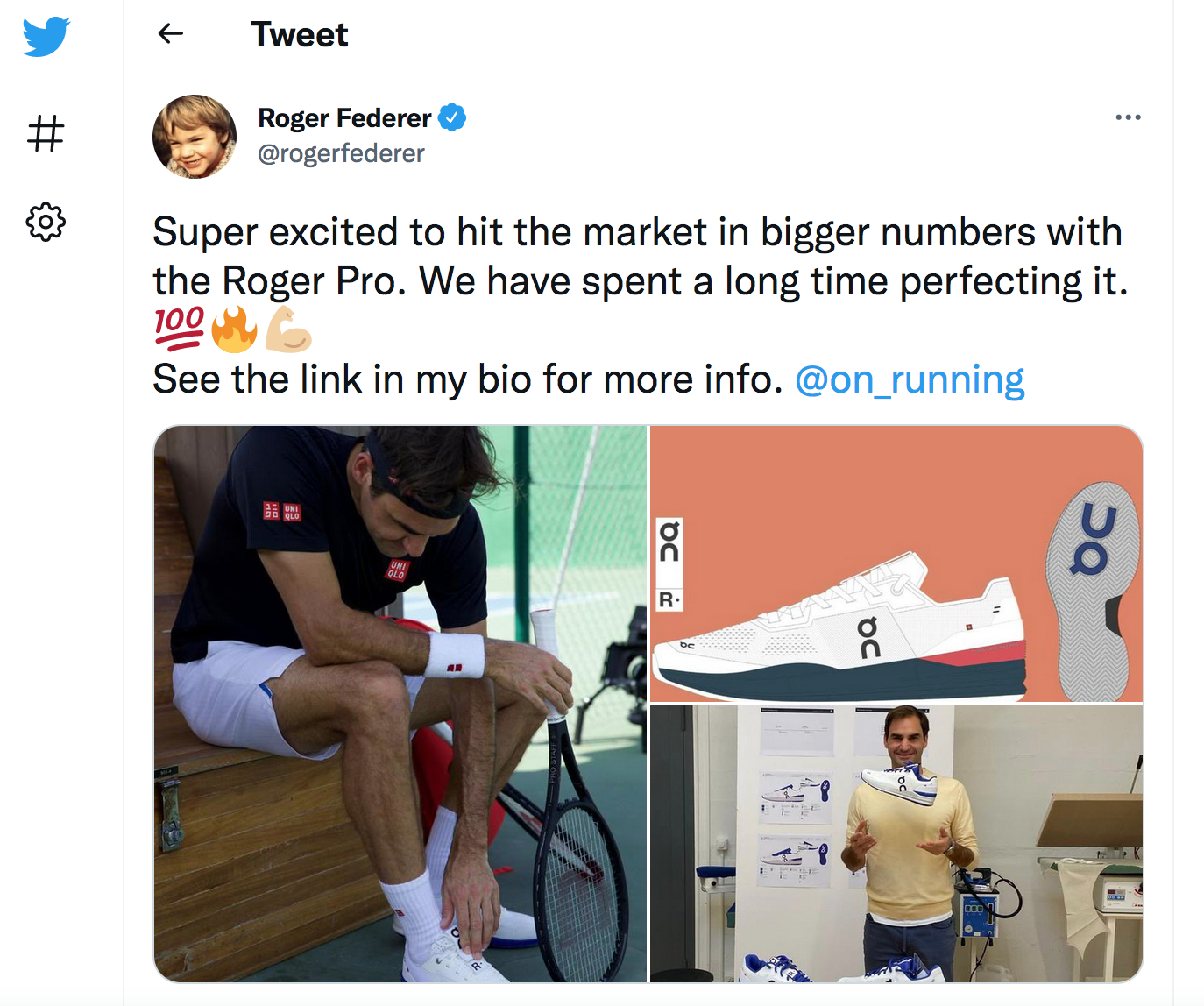Click the Tweet header title

(299, 35)
